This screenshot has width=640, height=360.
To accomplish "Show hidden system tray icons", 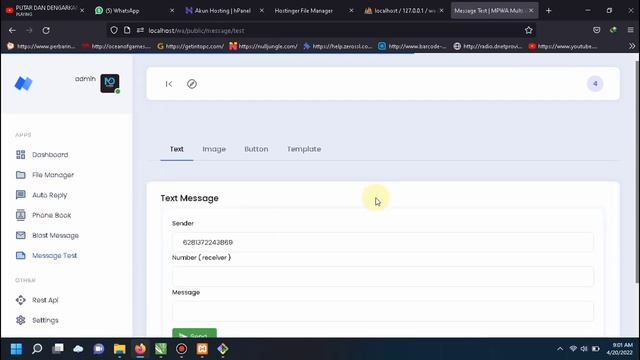I will click(560, 349).
